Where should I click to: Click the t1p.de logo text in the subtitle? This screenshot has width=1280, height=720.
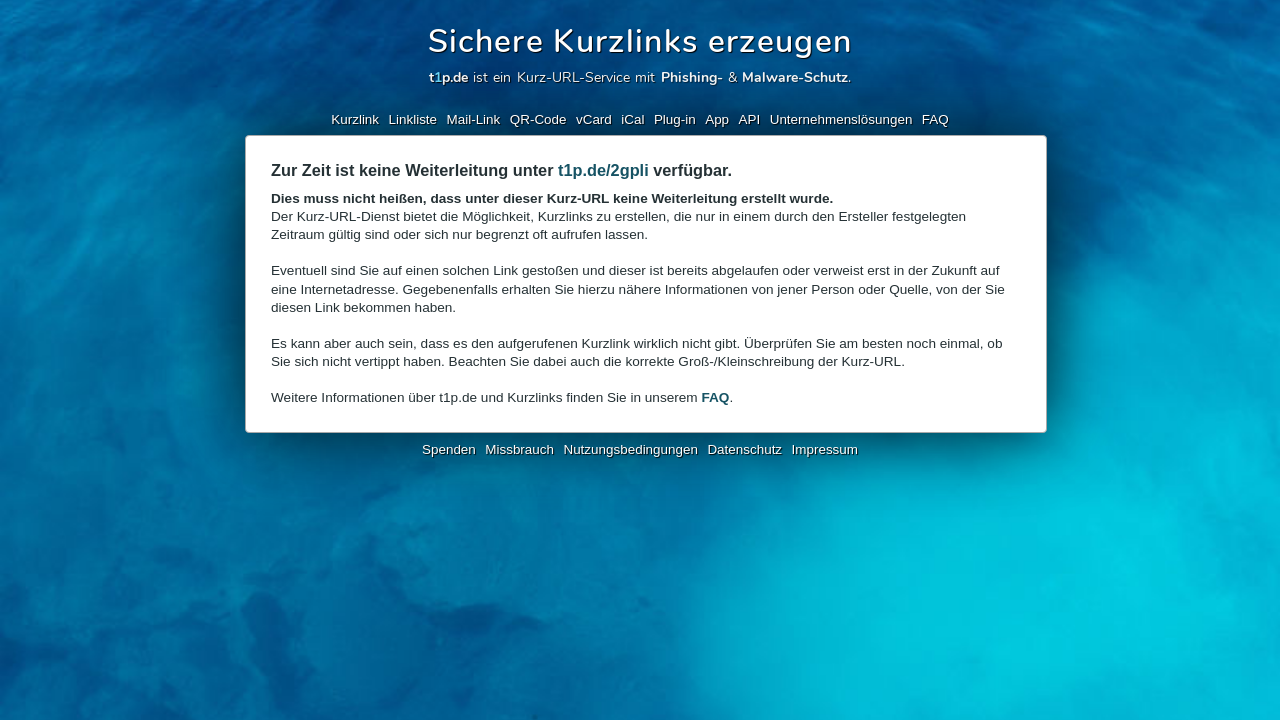point(449,77)
